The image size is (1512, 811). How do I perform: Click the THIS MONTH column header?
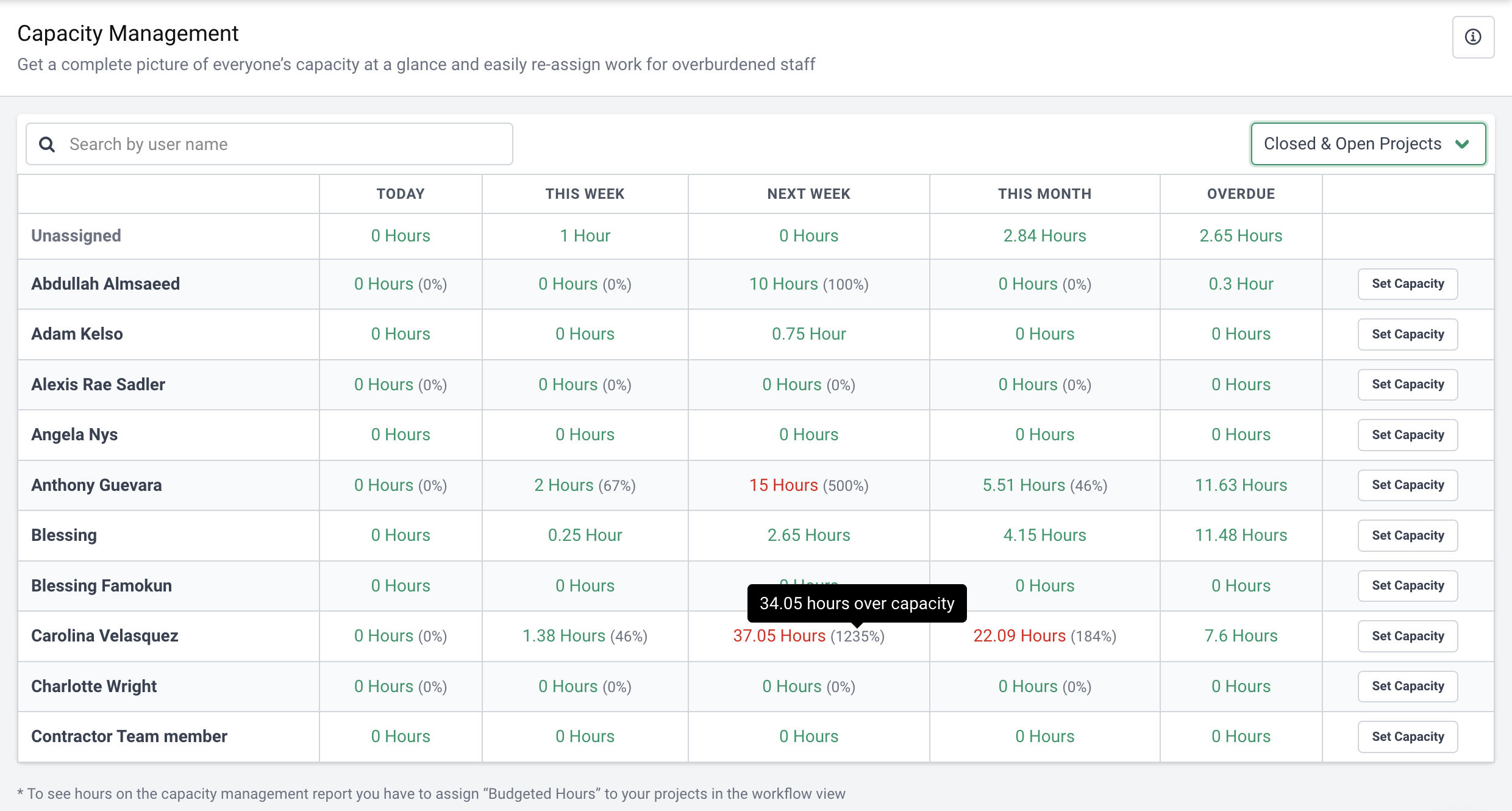(x=1044, y=194)
